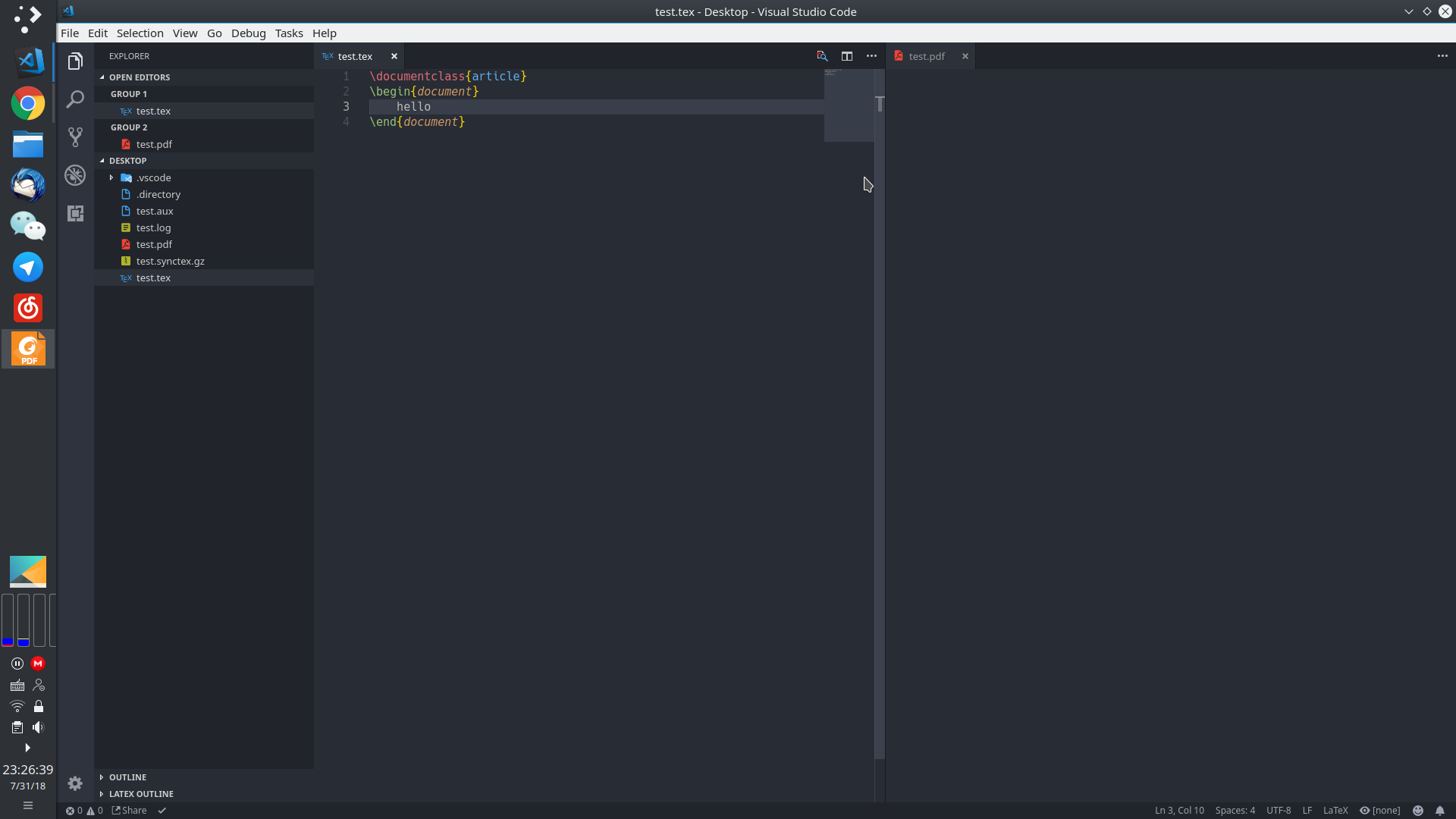Toggle the eye [none] status item
The height and width of the screenshot is (819, 1456).
(1380, 810)
